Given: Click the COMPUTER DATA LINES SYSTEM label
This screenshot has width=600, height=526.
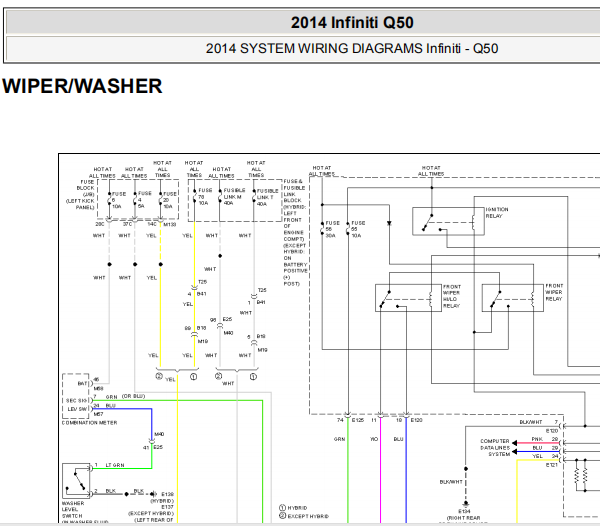Looking at the screenshot, I should 495,448.
